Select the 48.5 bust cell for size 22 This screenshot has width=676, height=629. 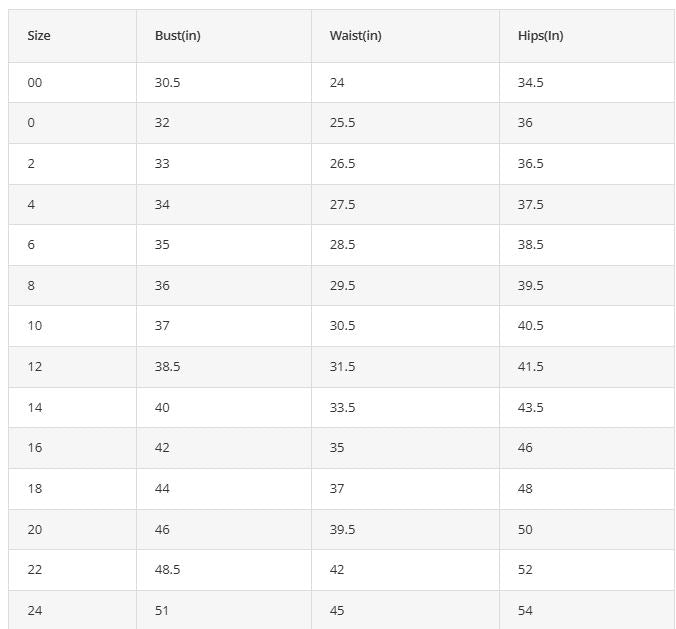coord(167,570)
